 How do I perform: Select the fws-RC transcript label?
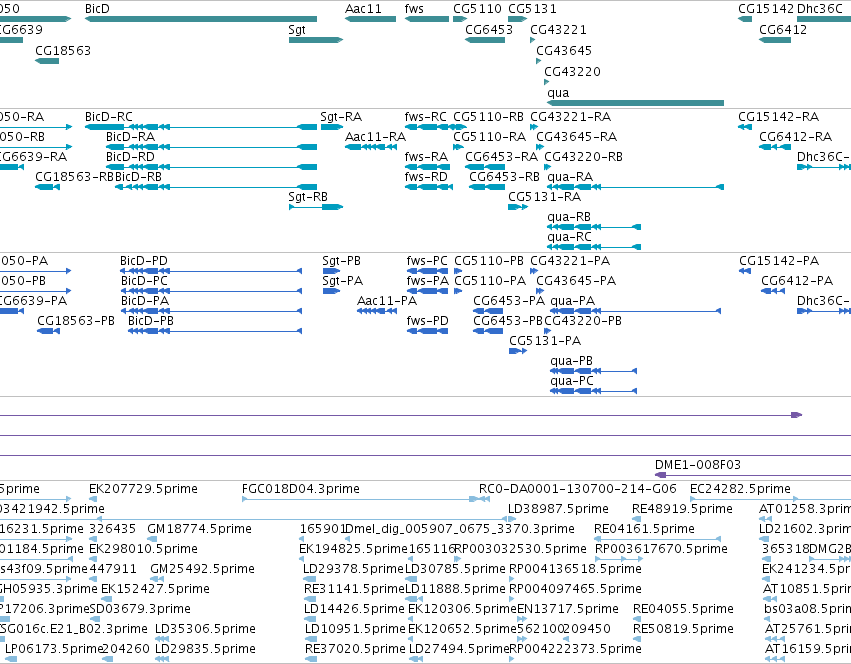click(426, 117)
